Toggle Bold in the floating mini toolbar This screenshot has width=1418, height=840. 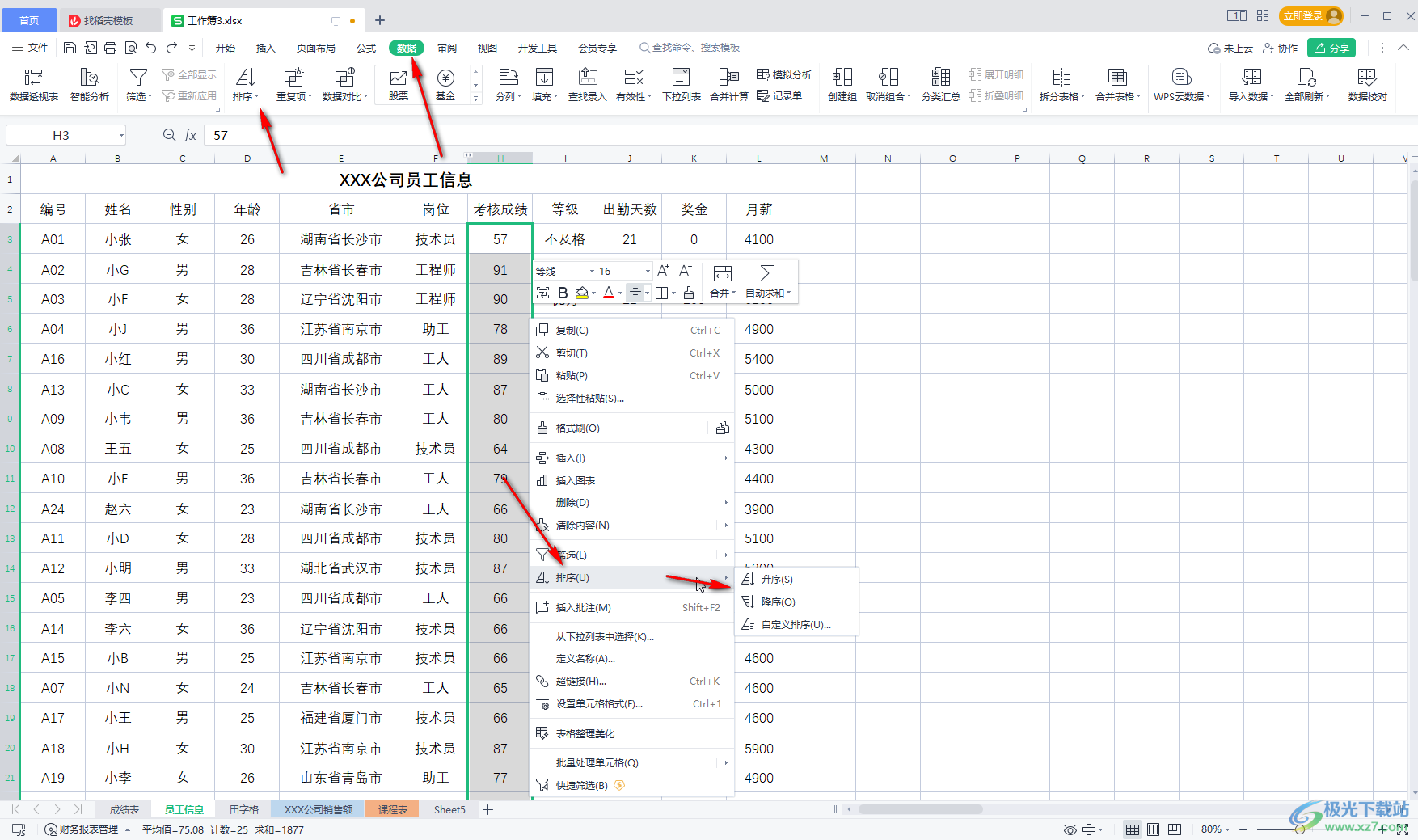click(563, 293)
